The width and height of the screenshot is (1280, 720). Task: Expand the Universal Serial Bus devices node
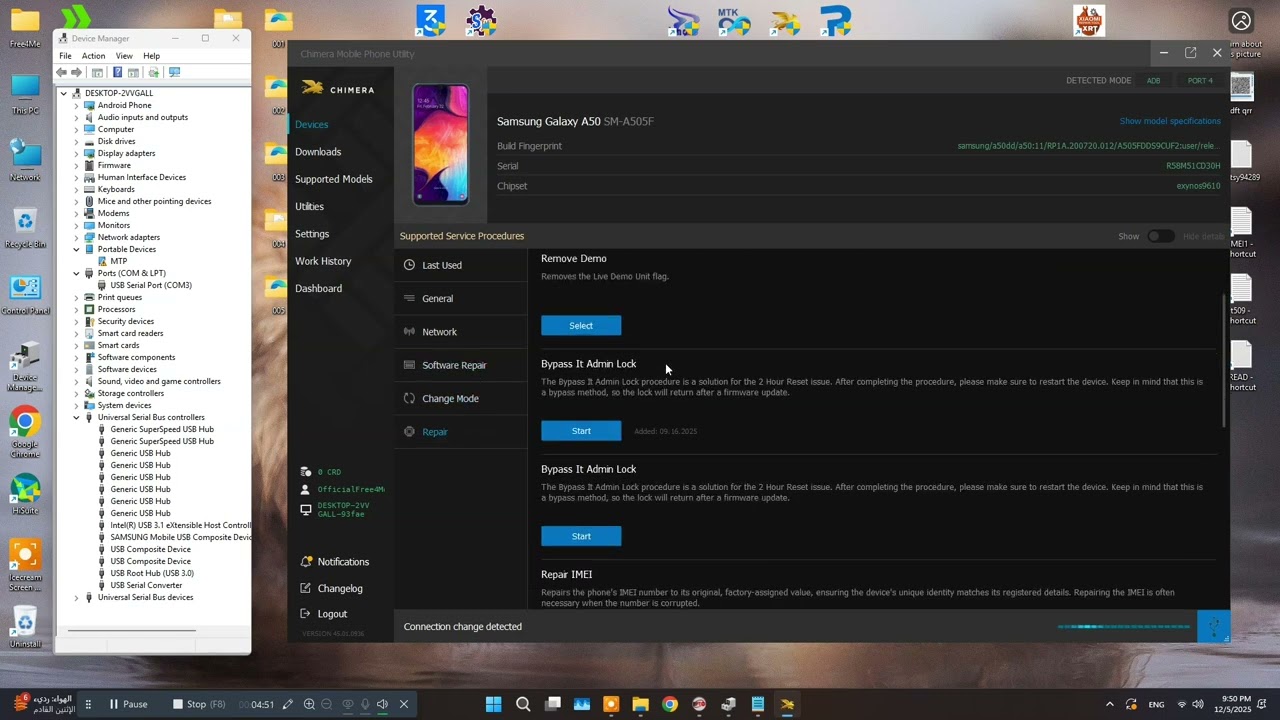point(76,597)
